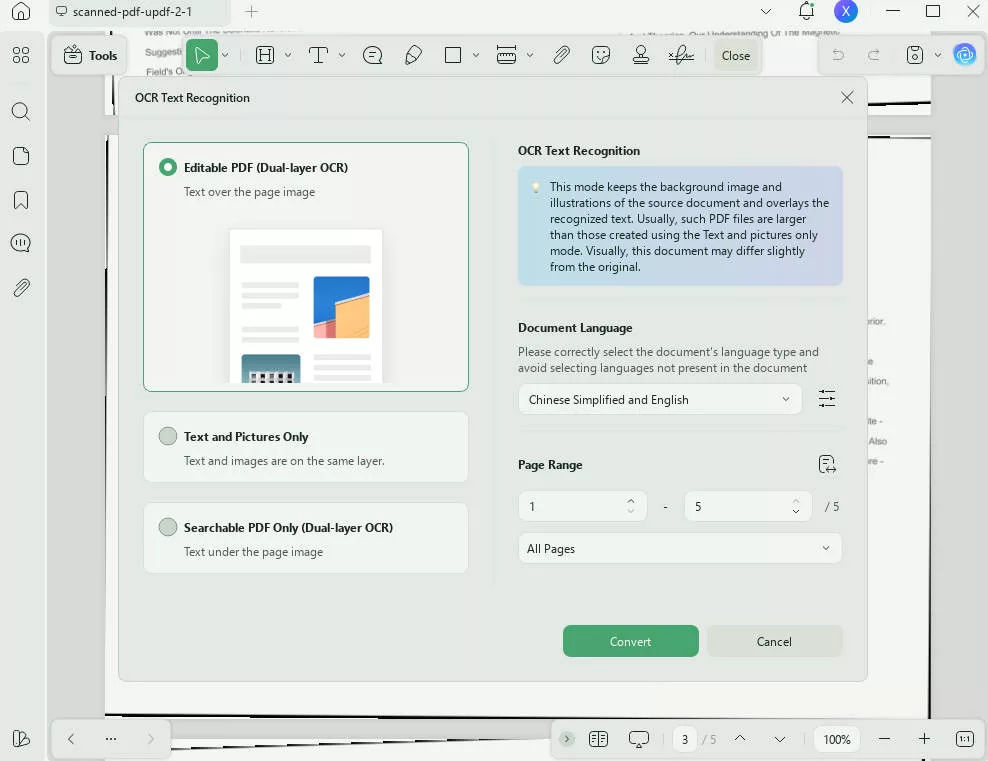This screenshot has height=761, width=988.
Task: Open the search magnifier in left sidebar
Action: (x=21, y=112)
